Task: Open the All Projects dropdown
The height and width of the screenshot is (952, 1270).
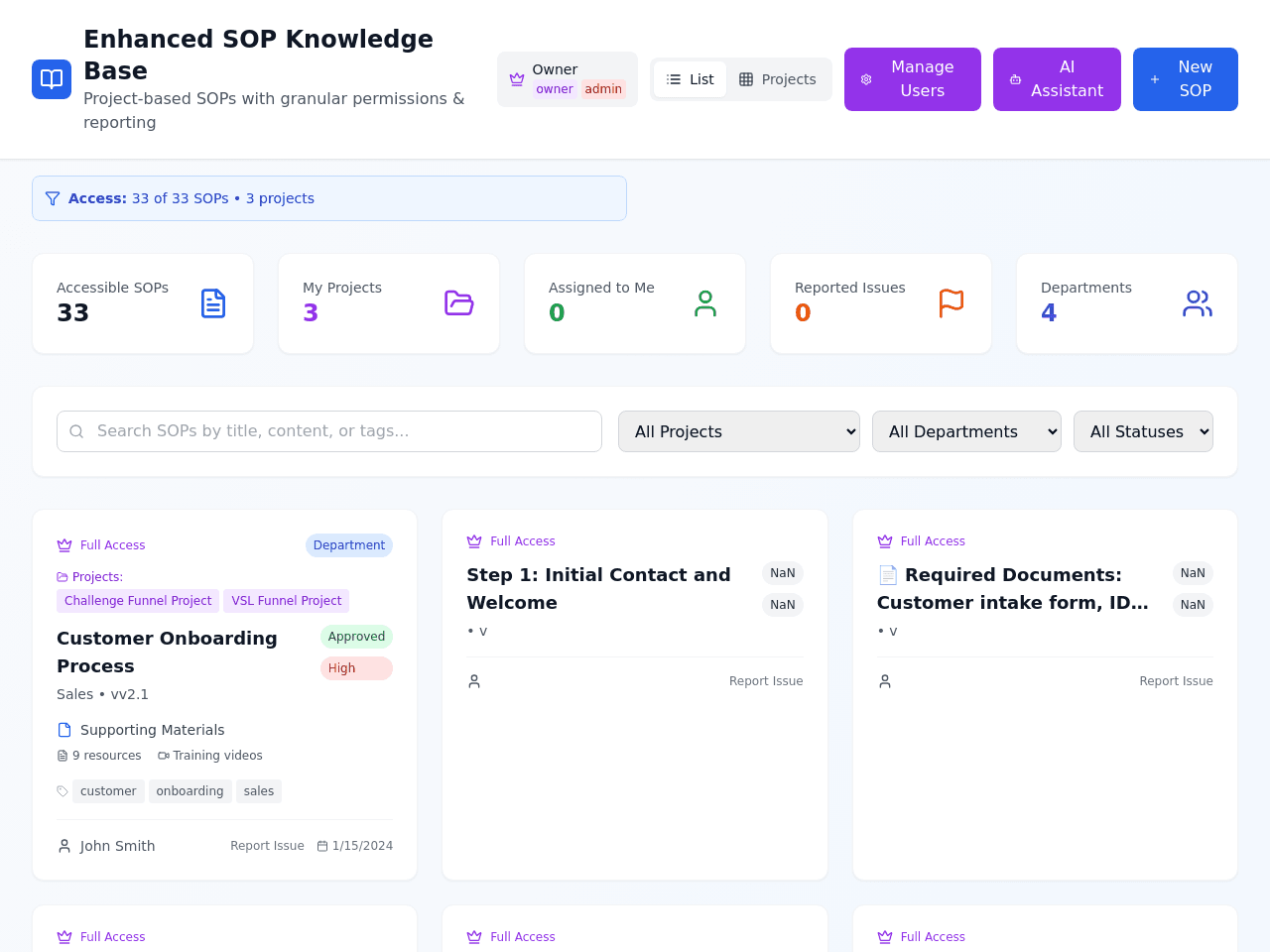Action: pos(739,431)
